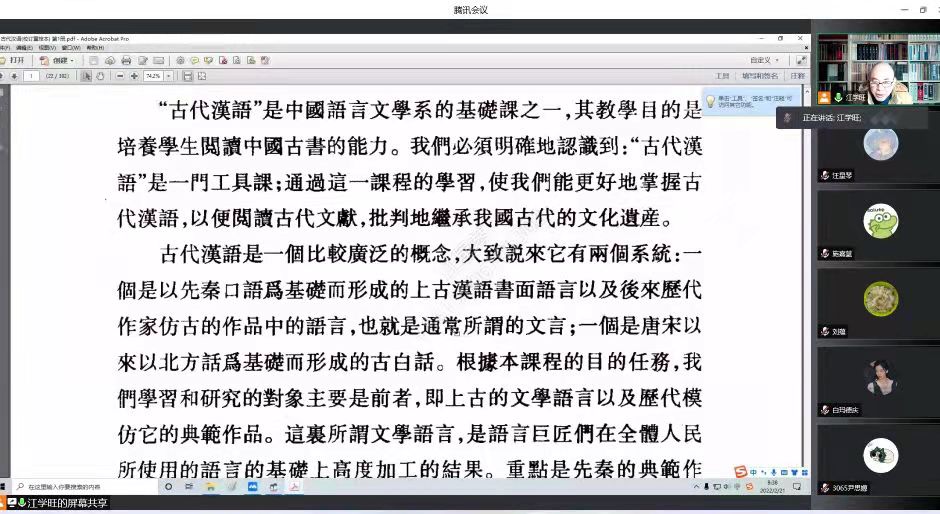Click the Save disk icon by zoom box
The height and width of the screenshot is (514, 940).
pyautogui.click(x=187, y=76)
